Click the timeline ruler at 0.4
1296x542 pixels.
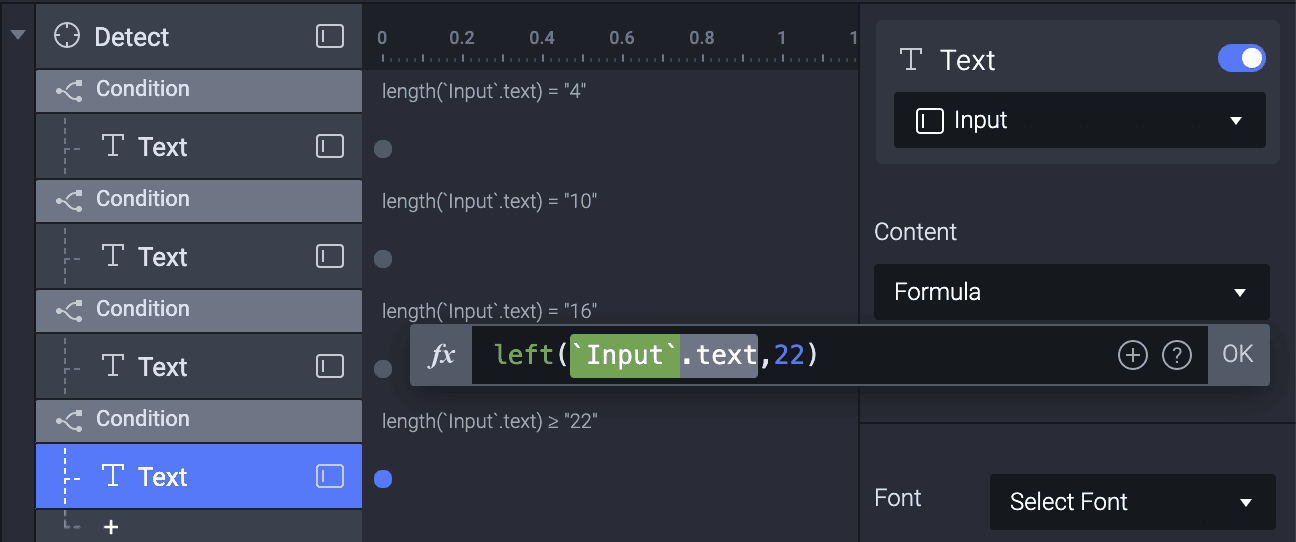(x=542, y=38)
